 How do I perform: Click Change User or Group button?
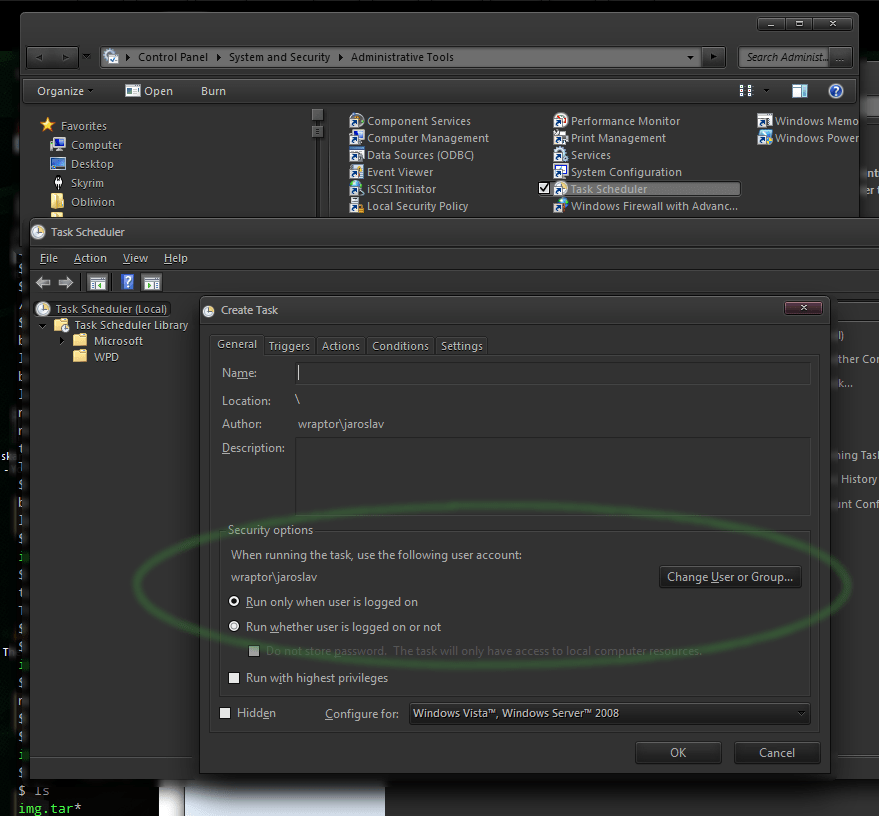pos(730,577)
